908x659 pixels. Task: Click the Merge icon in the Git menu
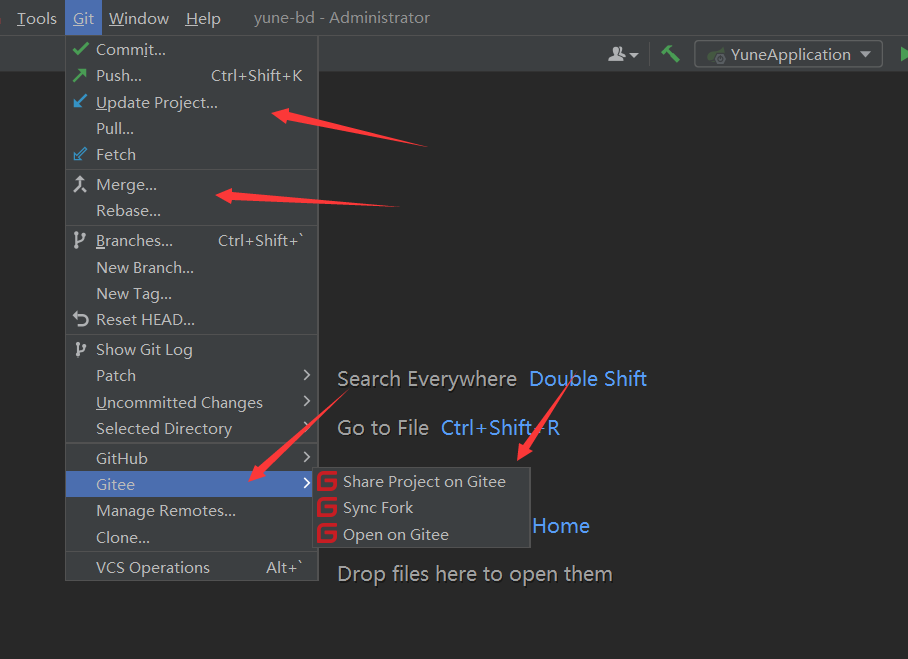coord(80,184)
